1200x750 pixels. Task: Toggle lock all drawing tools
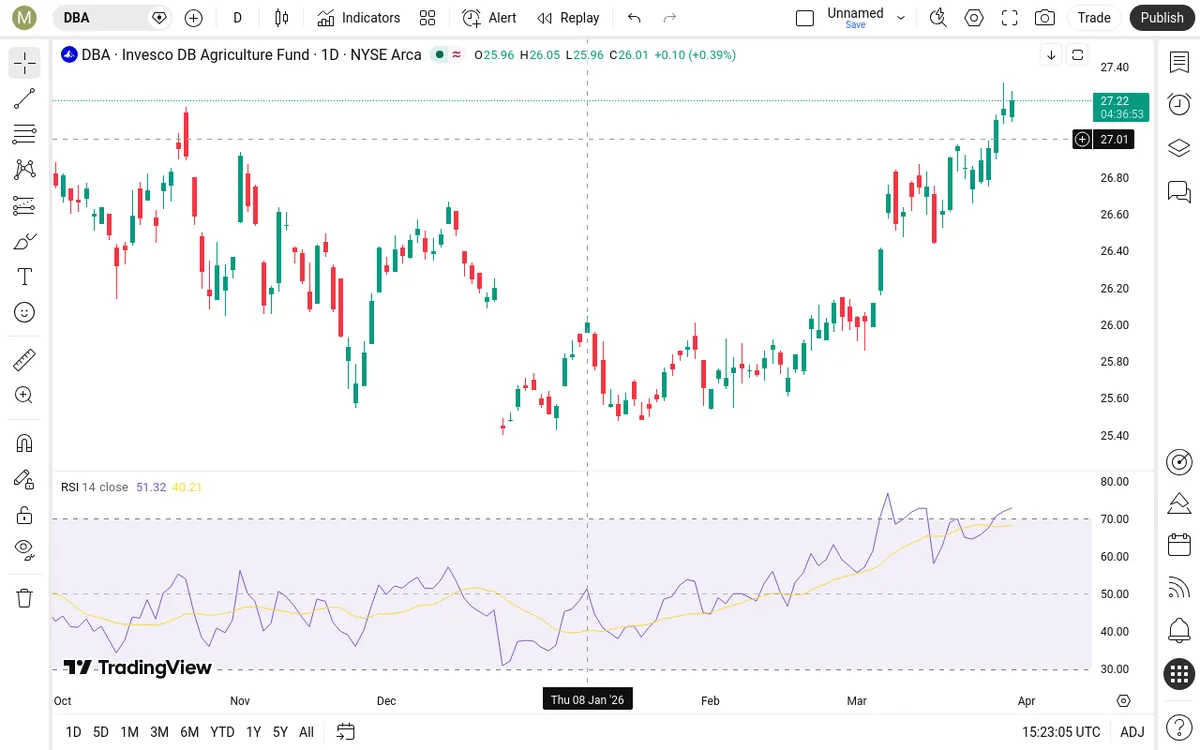click(x=25, y=515)
